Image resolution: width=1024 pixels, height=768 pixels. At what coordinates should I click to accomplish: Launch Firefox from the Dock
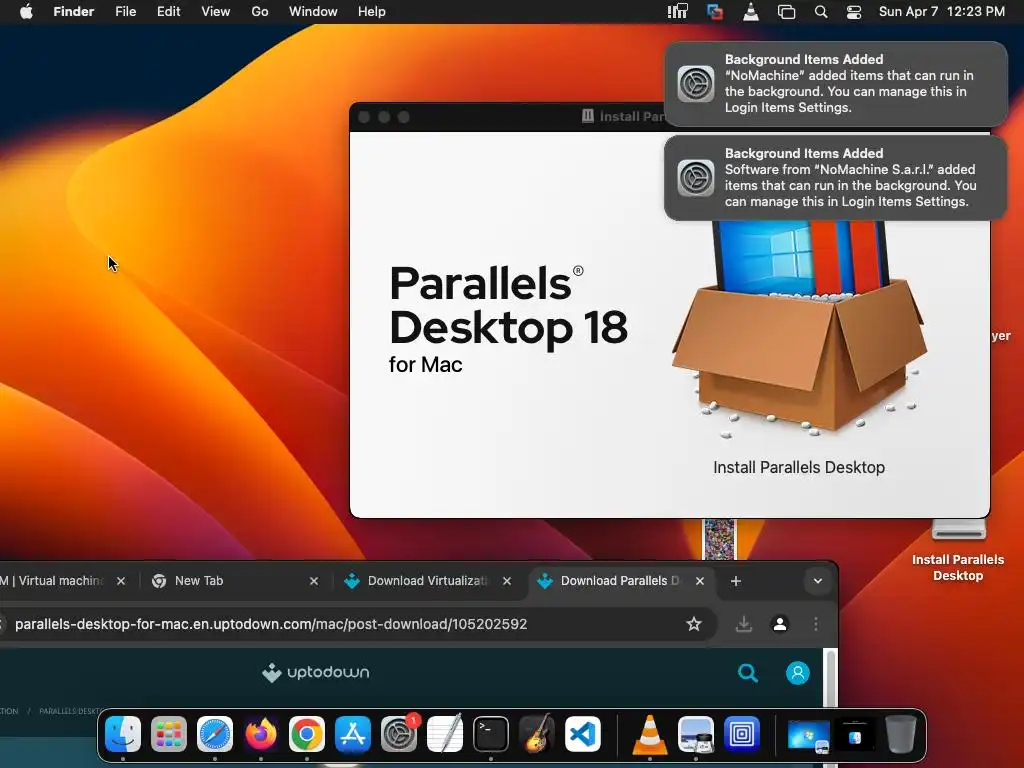tap(261, 734)
